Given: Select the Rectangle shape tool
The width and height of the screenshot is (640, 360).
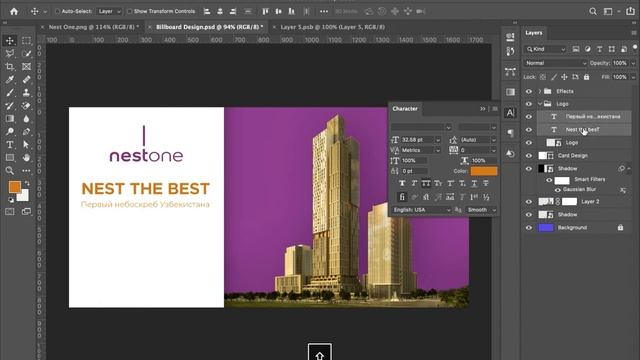Looking at the screenshot, I should pos(10,158).
